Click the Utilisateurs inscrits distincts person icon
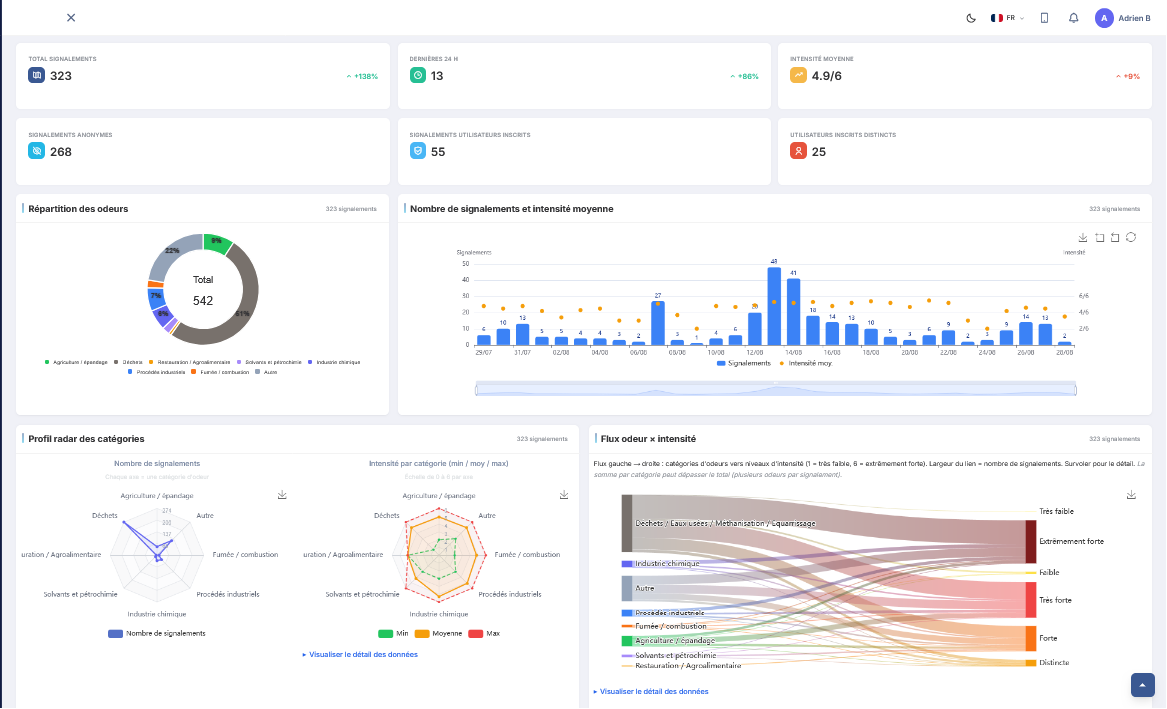 point(798,151)
